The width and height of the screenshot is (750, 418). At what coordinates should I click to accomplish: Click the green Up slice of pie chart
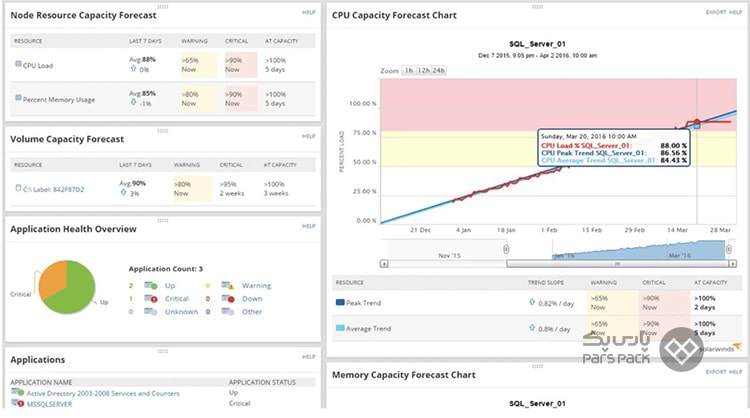[74, 293]
